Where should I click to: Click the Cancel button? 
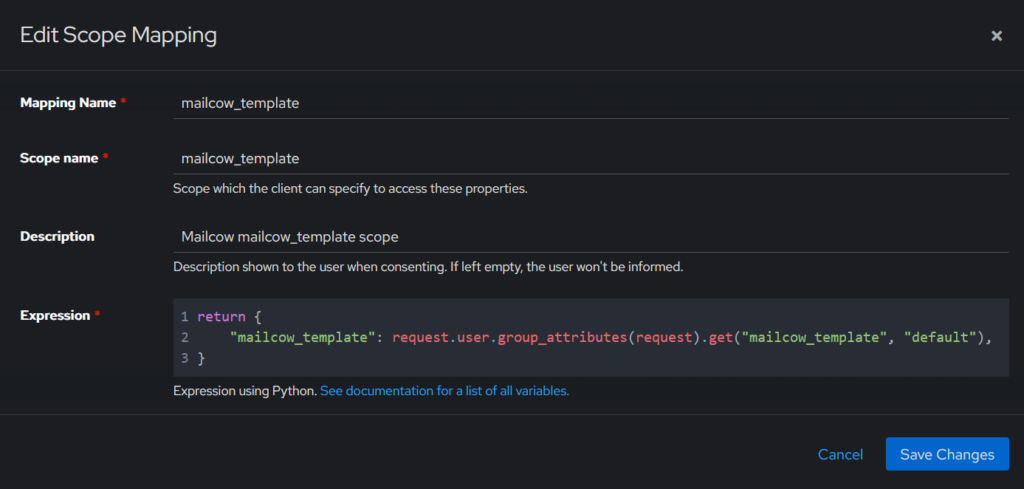coord(840,454)
